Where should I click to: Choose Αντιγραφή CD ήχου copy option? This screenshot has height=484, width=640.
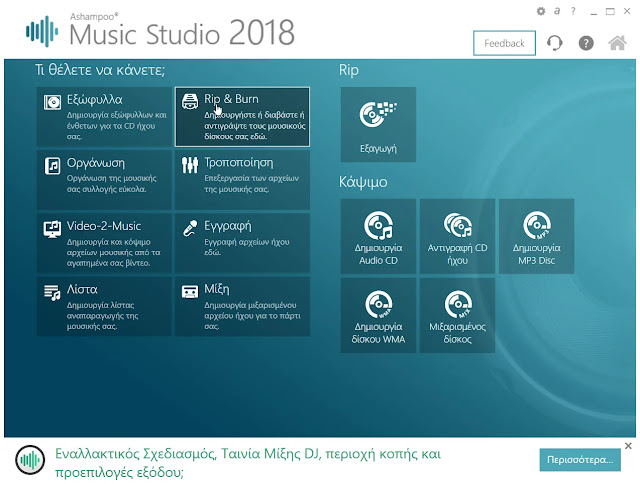click(x=458, y=236)
